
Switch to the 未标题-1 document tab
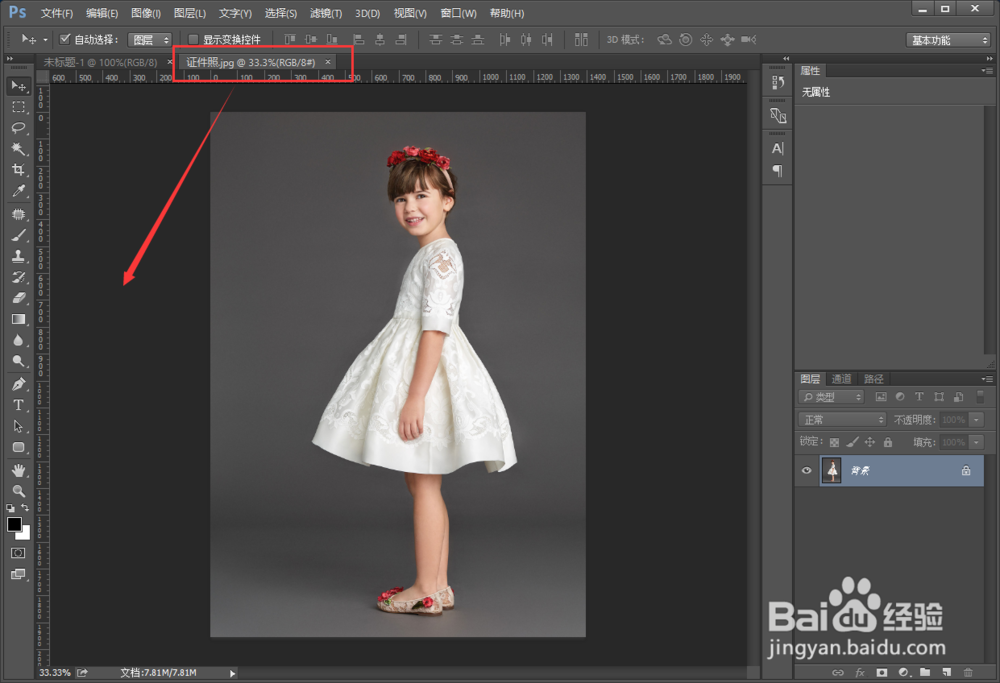coord(99,62)
